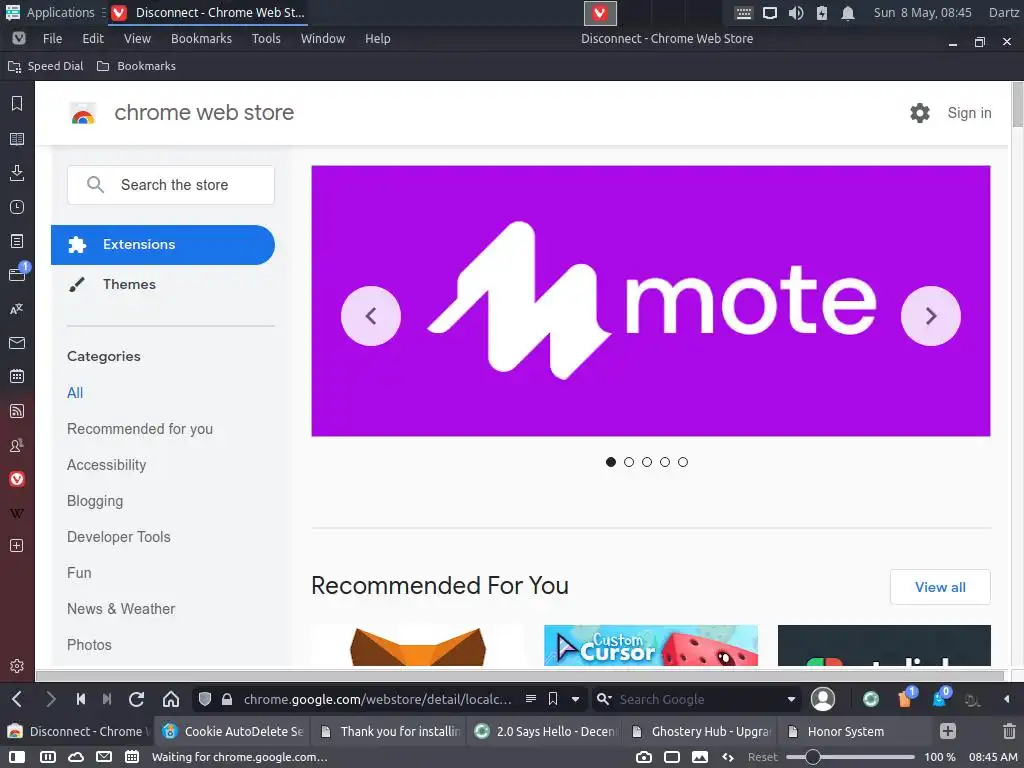Open address bar history dropdown arrow
Image resolution: width=1024 pixels, height=768 pixels.
575,699
